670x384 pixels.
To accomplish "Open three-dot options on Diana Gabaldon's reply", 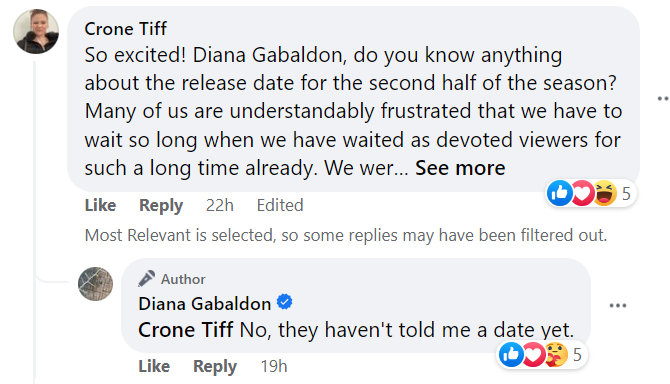I will click(x=618, y=305).
